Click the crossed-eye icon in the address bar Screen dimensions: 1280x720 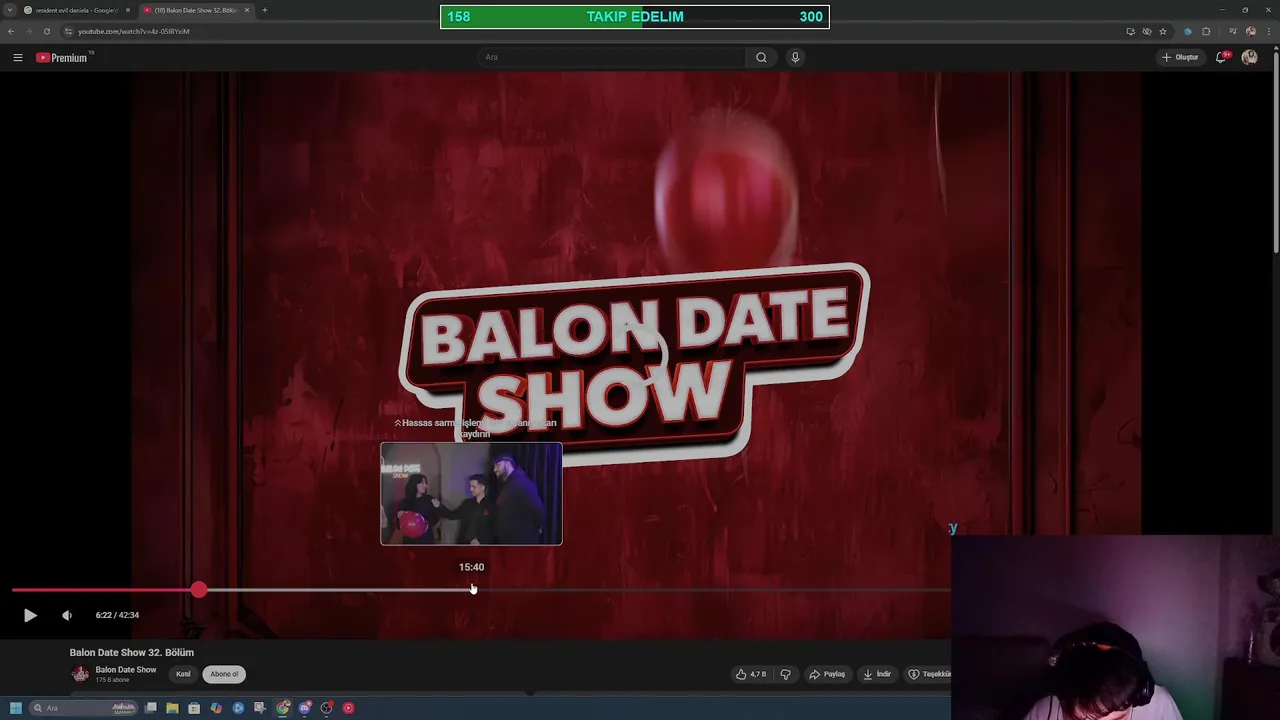pyautogui.click(x=1147, y=31)
